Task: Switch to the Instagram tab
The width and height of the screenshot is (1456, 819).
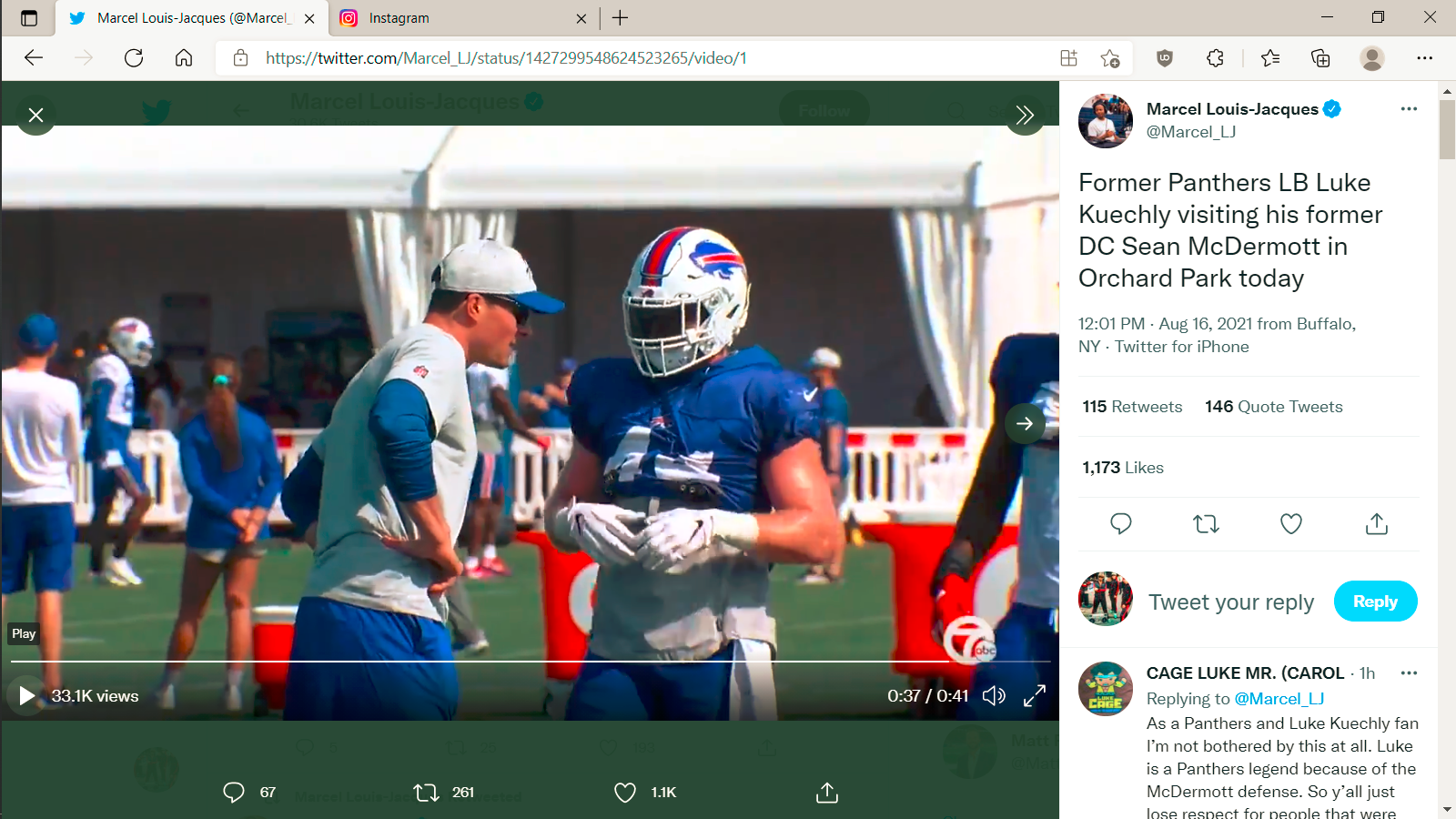Action: tap(463, 18)
